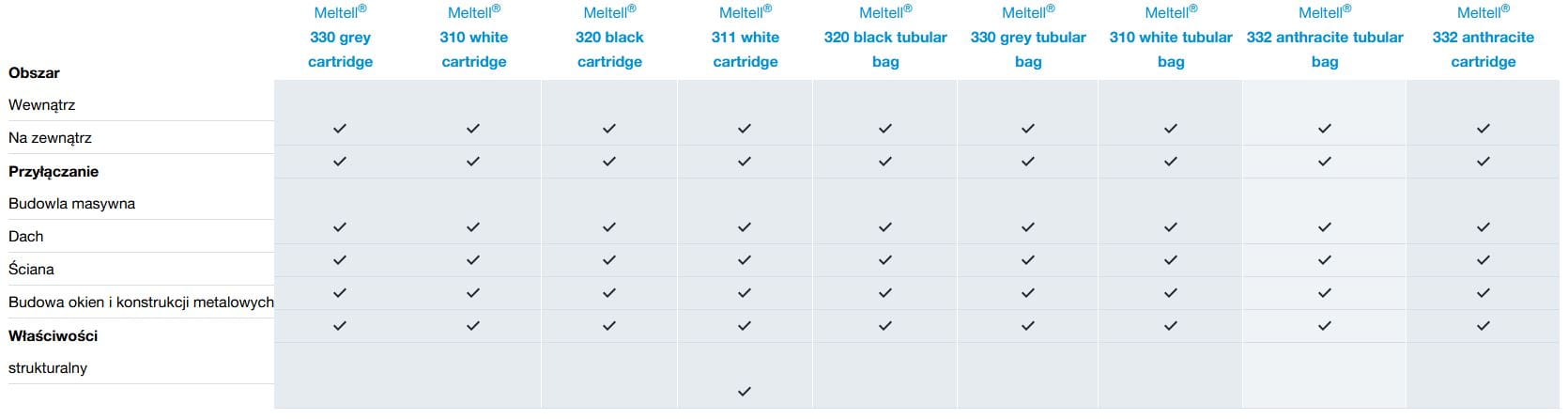Click Wewnątrz checkmark for 332 anthracite tubular bag
Screen dimensions: 1568x419
pos(1325,129)
